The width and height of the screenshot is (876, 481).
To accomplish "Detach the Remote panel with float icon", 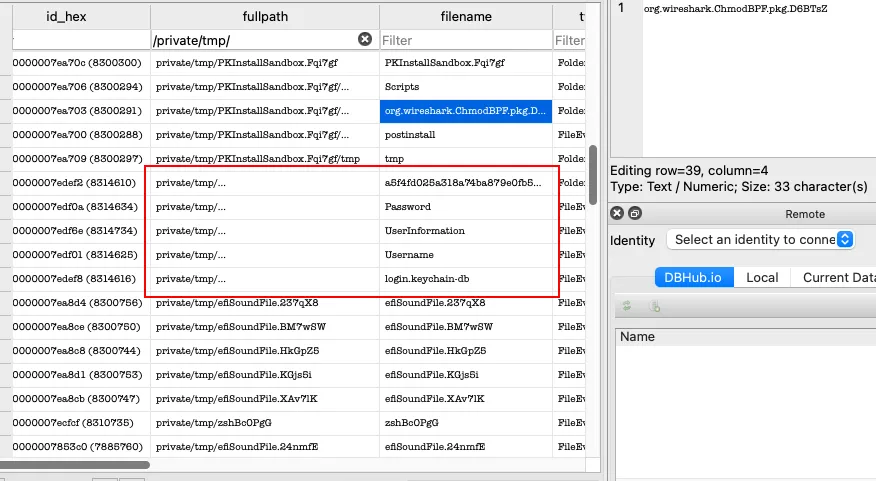I will [635, 213].
